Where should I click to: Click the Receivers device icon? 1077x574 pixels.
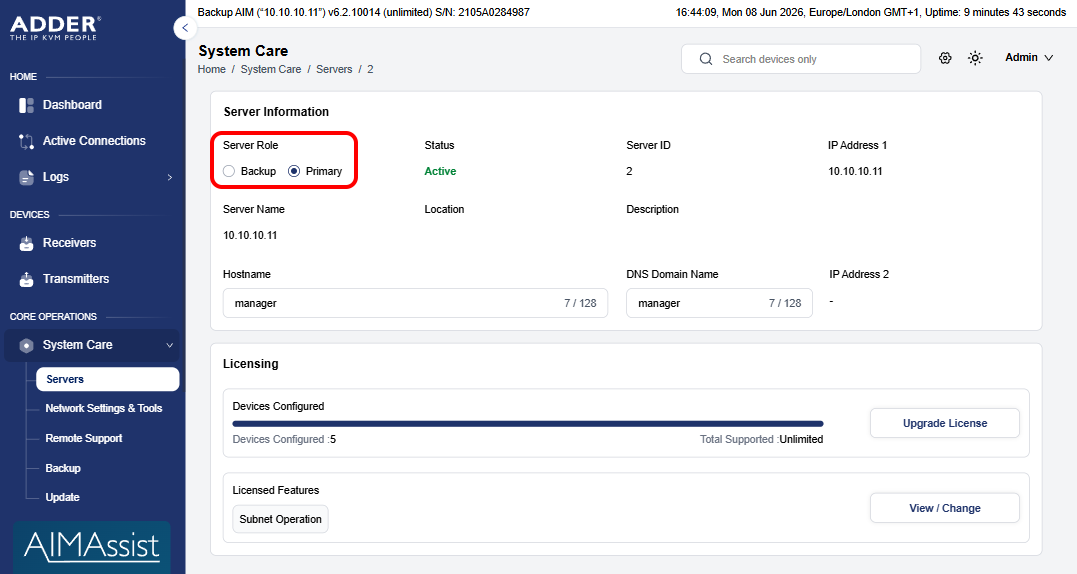(26, 243)
